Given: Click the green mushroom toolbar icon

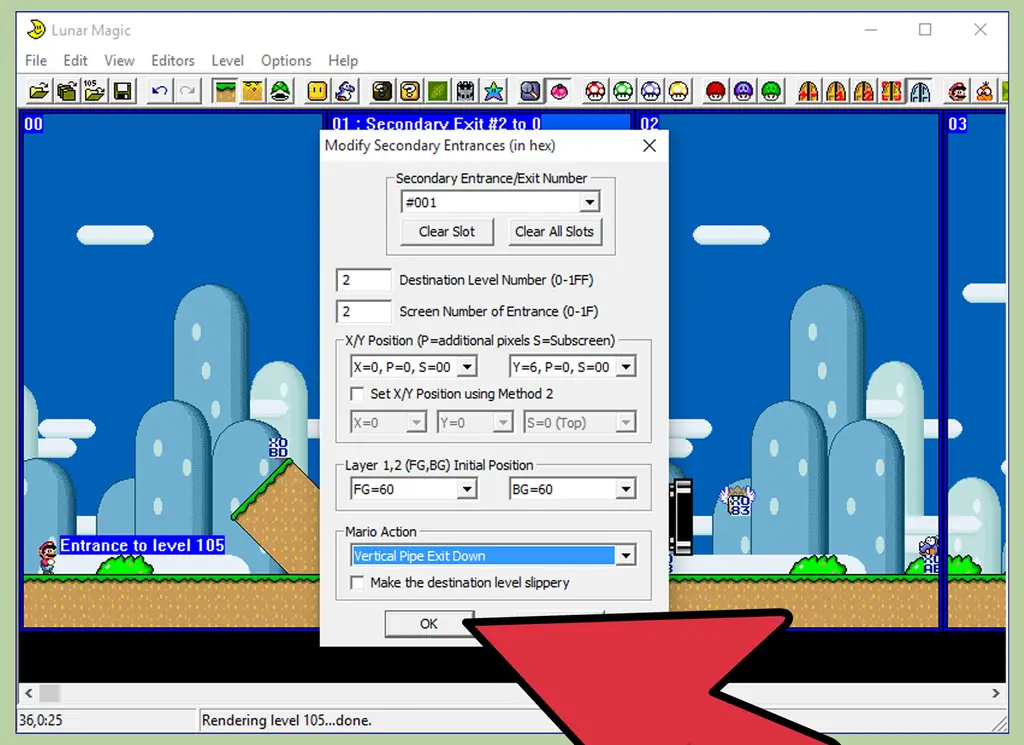Looking at the screenshot, I should point(623,91).
